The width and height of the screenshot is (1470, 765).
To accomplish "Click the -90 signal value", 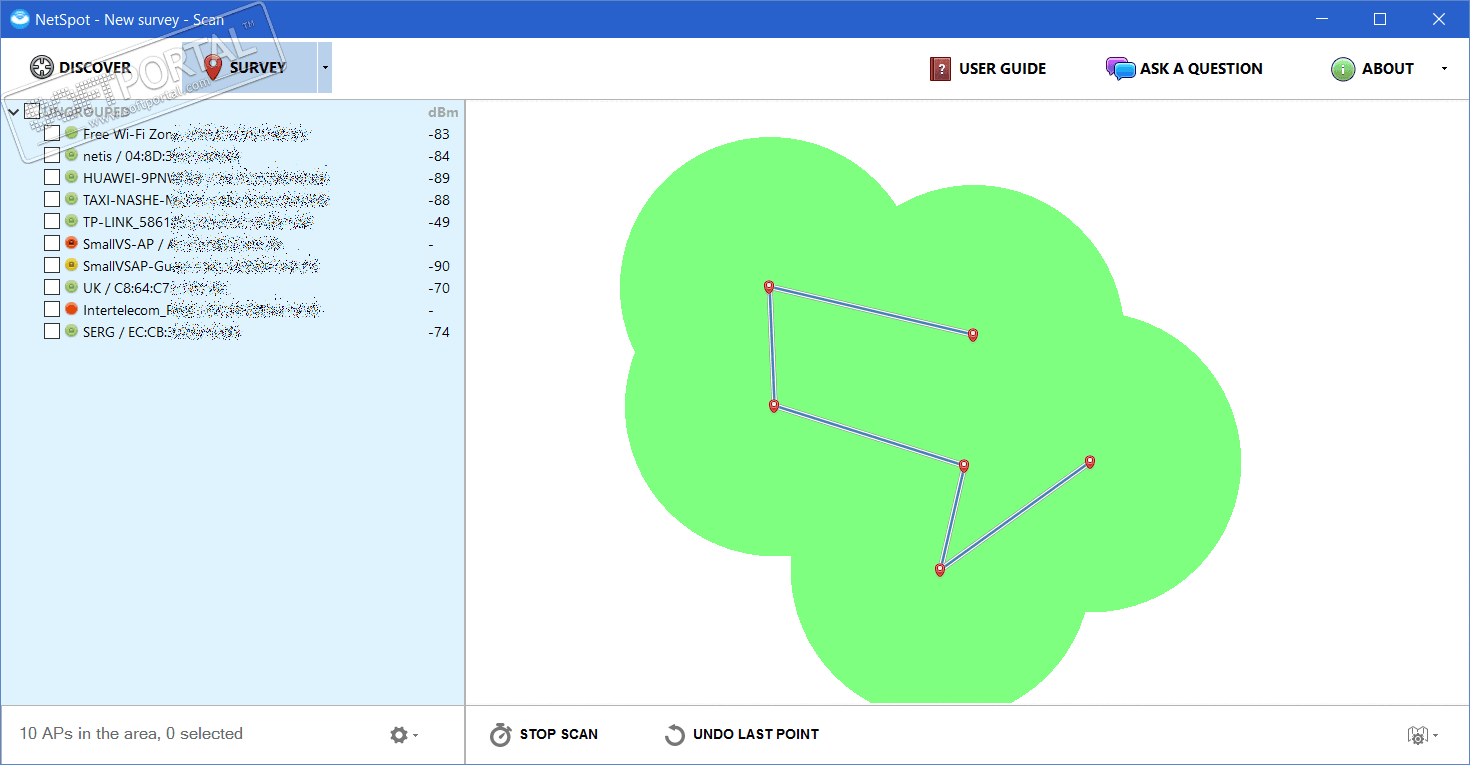I will pos(439,266).
